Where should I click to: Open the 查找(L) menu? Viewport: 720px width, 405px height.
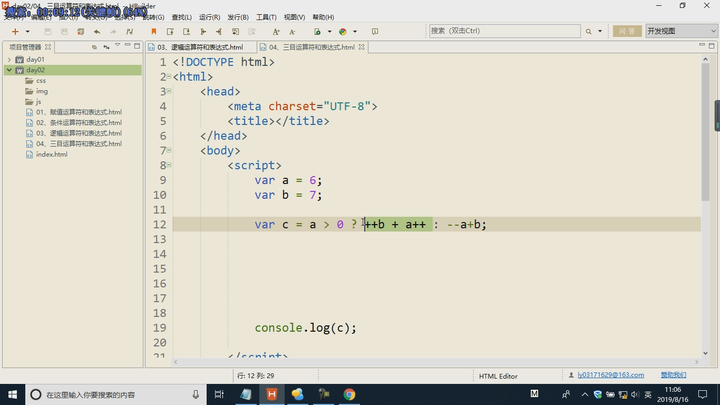click(181, 17)
